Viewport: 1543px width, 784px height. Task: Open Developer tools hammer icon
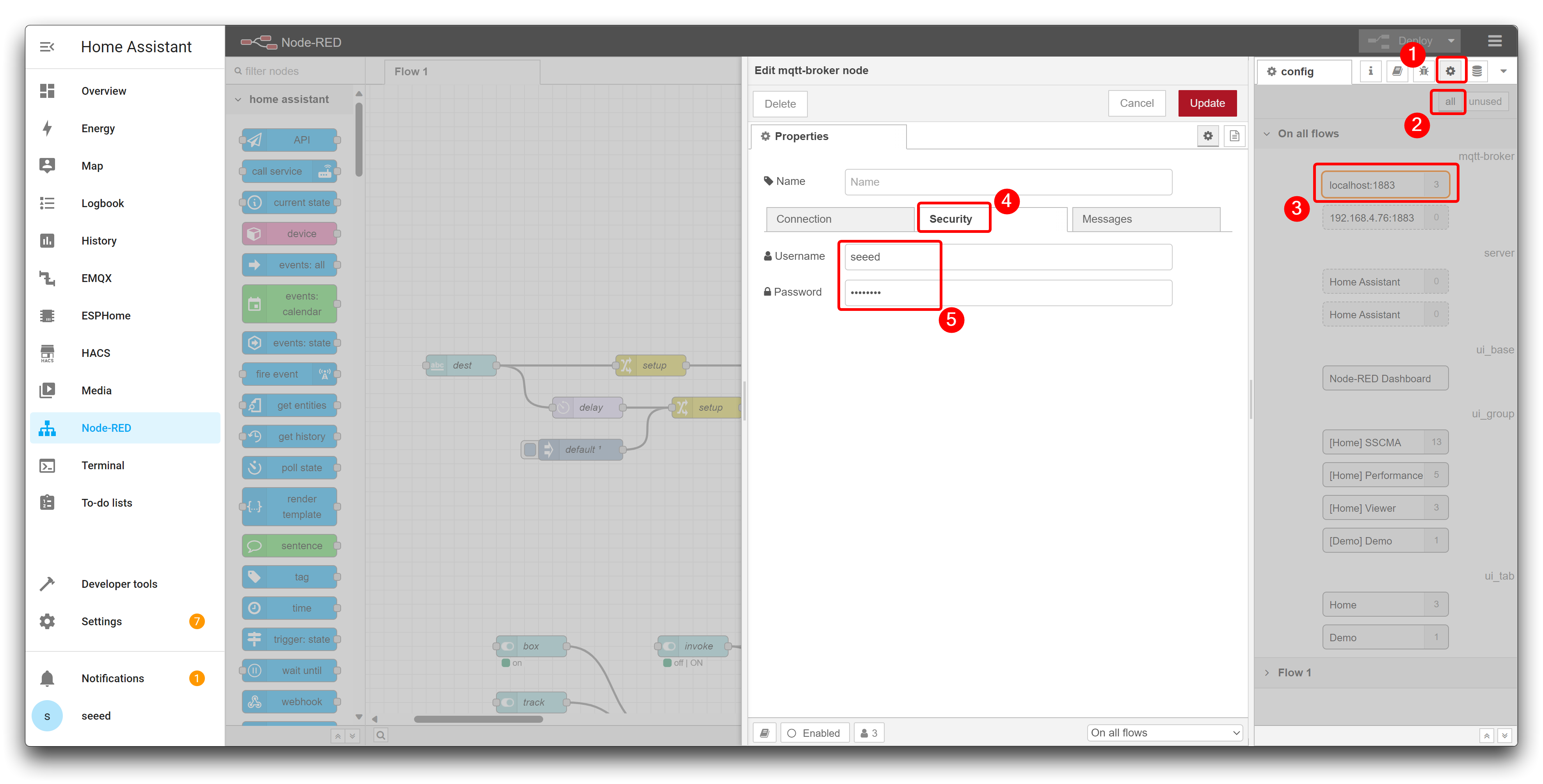coord(47,584)
